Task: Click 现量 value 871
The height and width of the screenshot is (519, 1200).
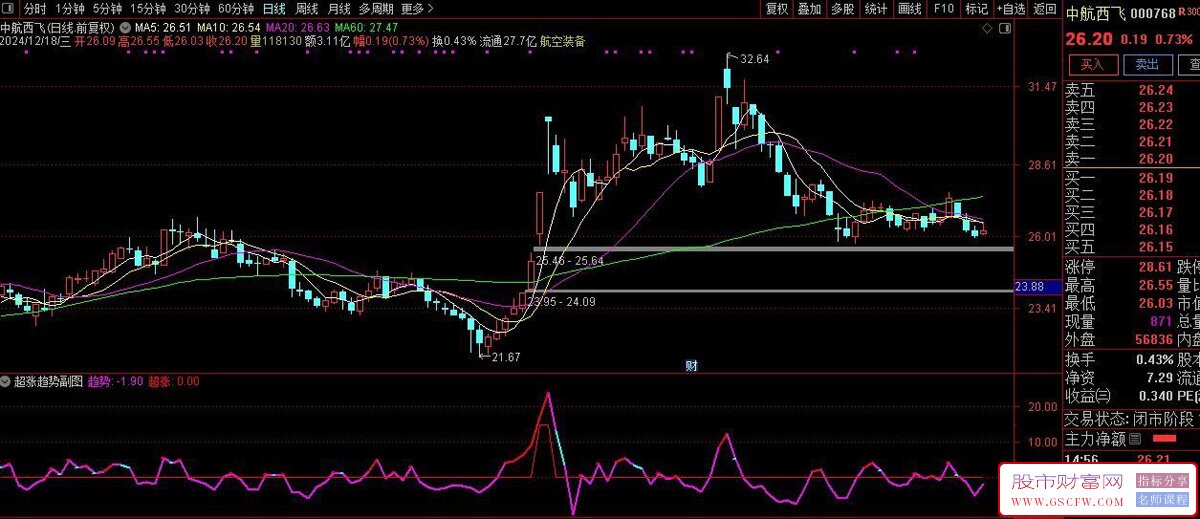Action: 1161,322
